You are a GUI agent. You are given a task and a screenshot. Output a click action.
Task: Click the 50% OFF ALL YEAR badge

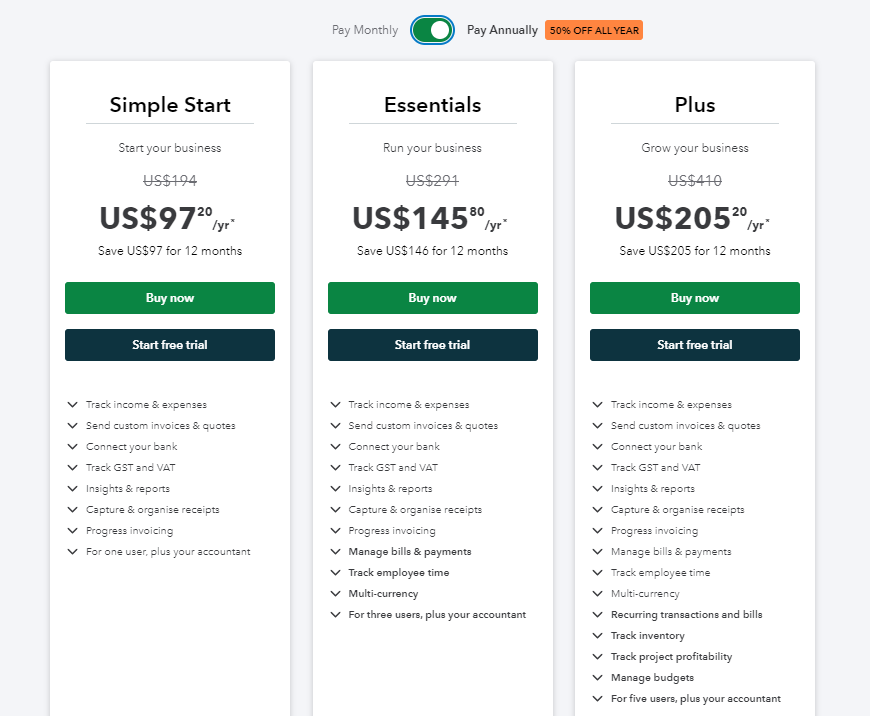594,30
